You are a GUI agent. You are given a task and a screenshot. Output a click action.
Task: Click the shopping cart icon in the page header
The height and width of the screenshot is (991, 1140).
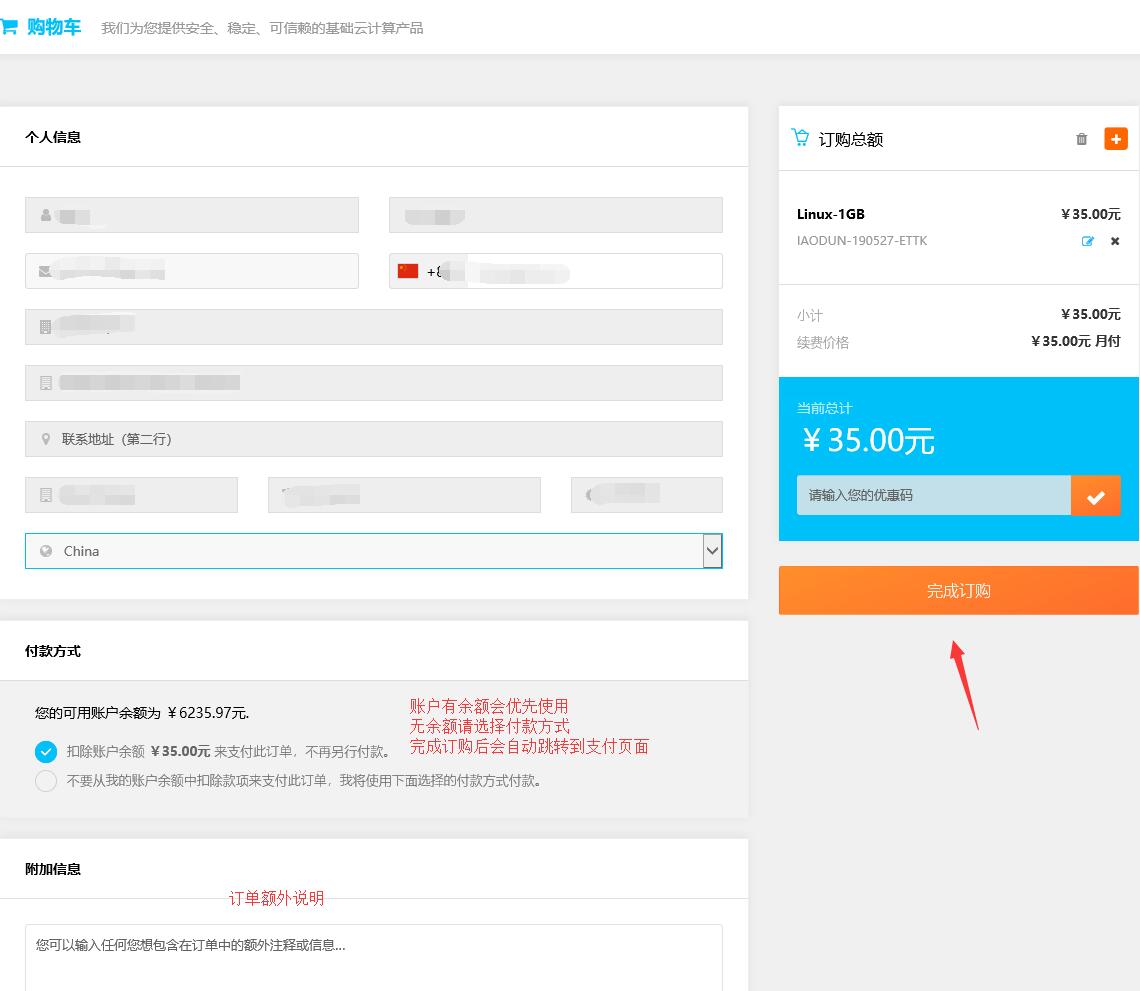(9, 27)
